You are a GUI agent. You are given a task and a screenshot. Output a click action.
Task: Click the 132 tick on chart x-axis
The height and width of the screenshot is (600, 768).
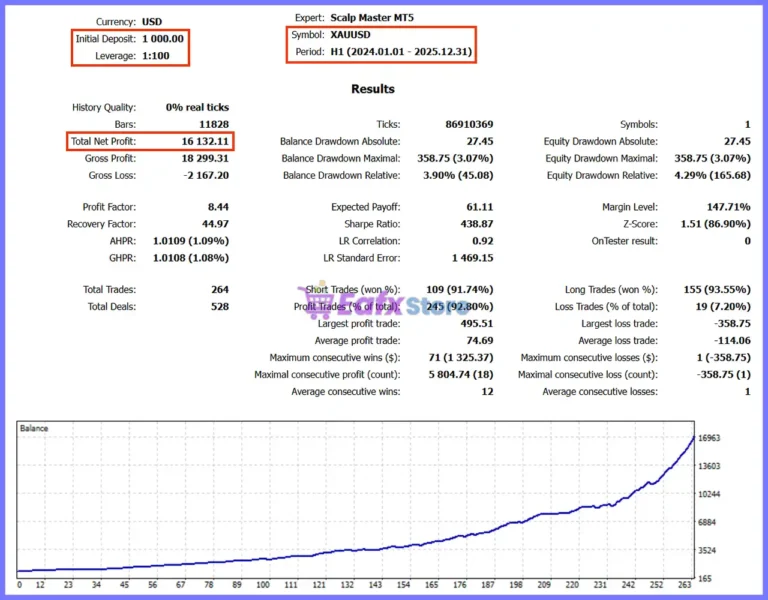pyautogui.click(x=347, y=585)
